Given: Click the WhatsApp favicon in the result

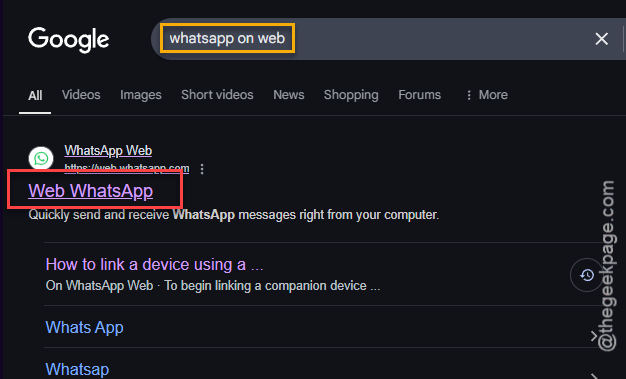Looking at the screenshot, I should 41,159.
